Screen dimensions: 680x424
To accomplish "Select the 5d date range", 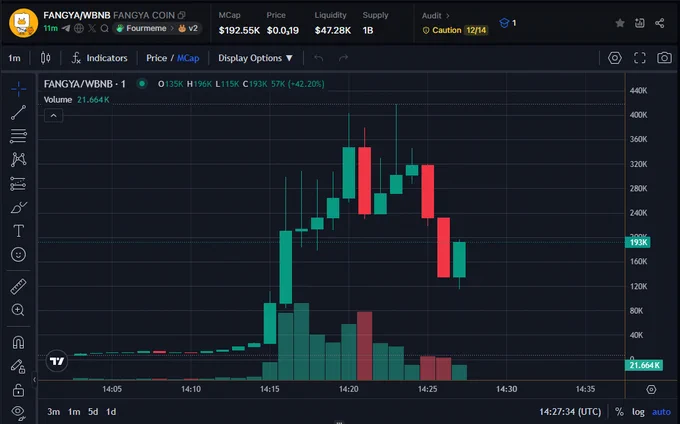I will (93, 412).
